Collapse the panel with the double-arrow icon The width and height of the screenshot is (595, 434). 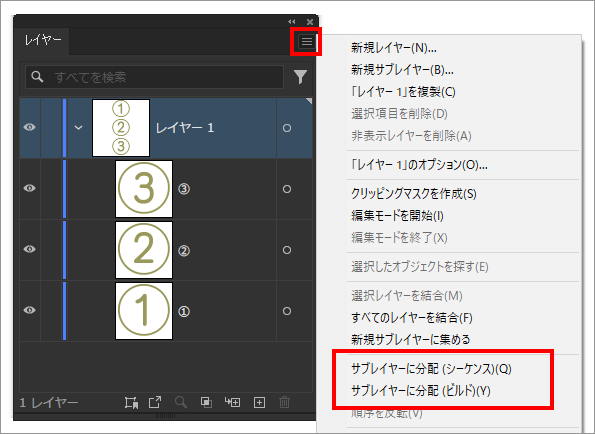tap(291, 22)
